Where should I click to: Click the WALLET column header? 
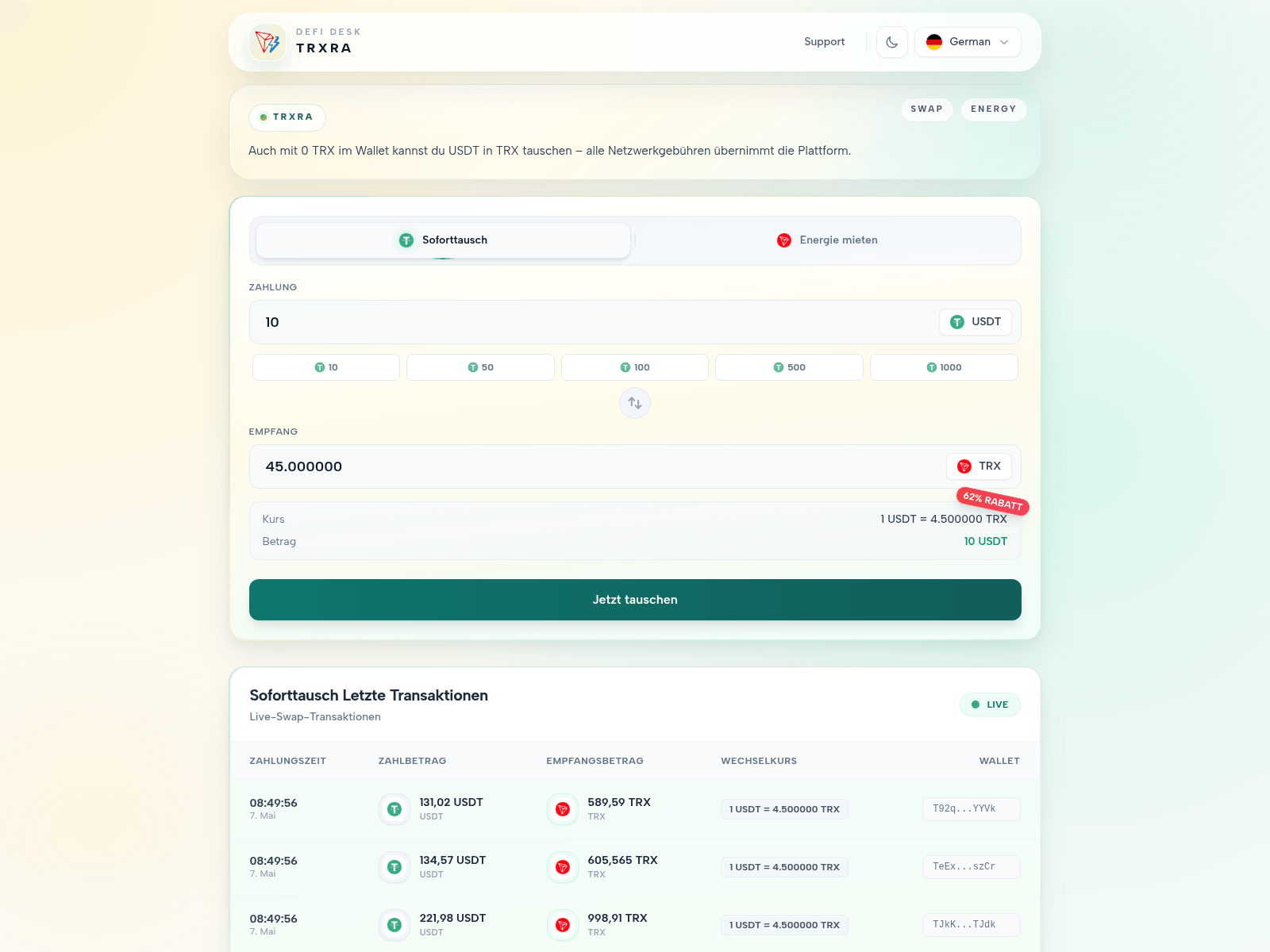[x=999, y=761]
